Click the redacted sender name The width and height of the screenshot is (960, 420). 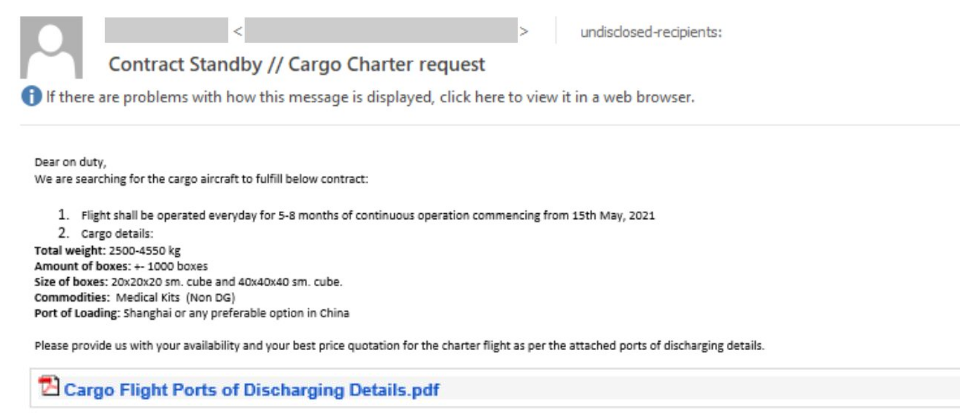click(167, 30)
